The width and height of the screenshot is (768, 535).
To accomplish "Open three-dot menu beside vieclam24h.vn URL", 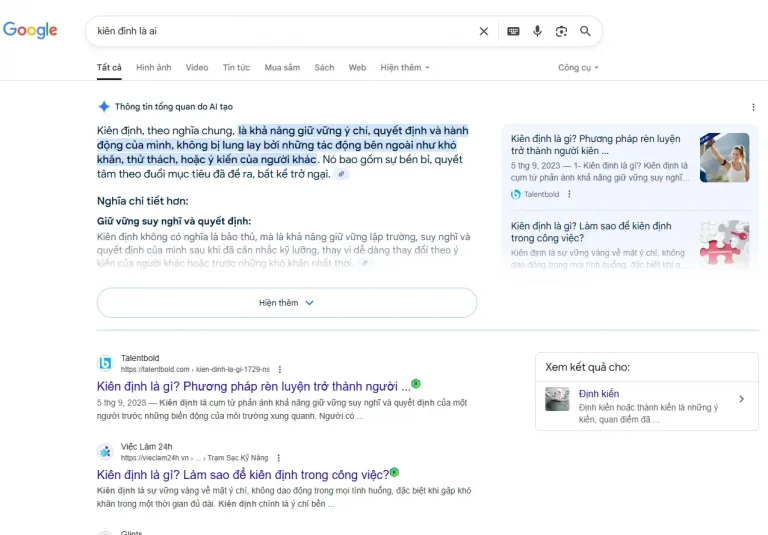I will [279, 458].
